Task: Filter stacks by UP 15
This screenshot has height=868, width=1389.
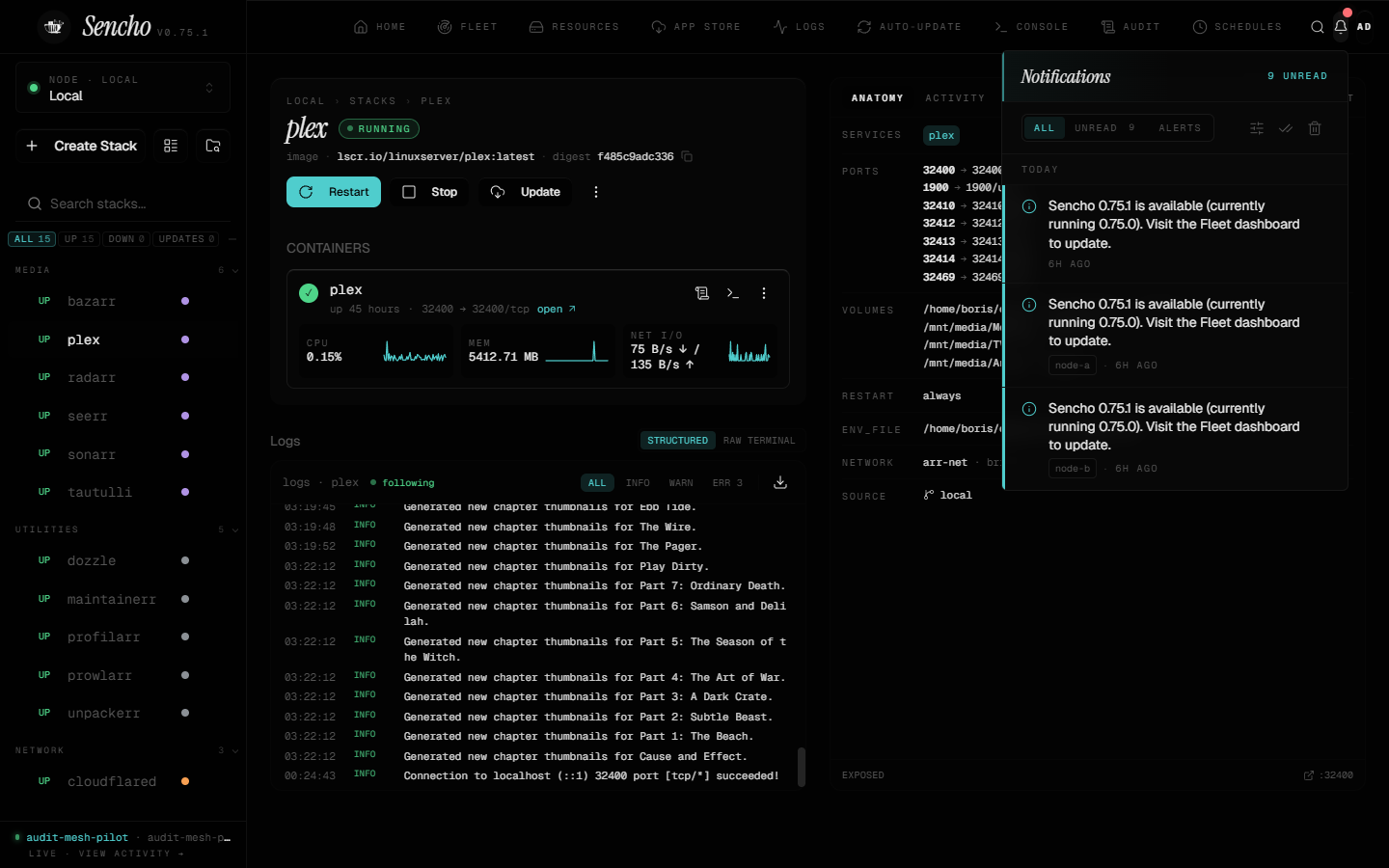Action: click(79, 239)
